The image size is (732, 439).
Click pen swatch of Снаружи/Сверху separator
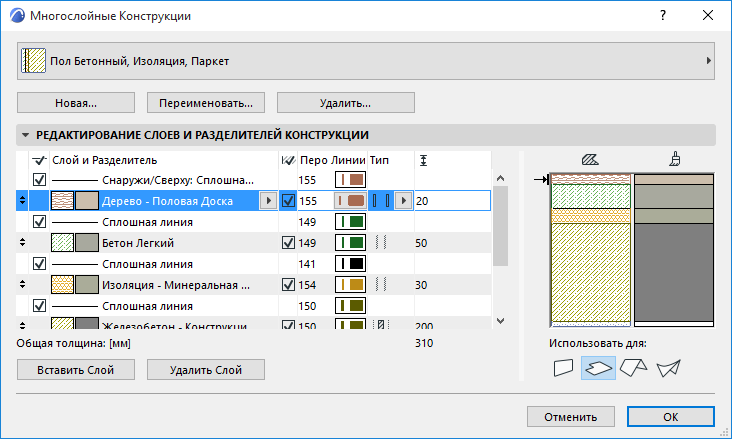tap(350, 180)
